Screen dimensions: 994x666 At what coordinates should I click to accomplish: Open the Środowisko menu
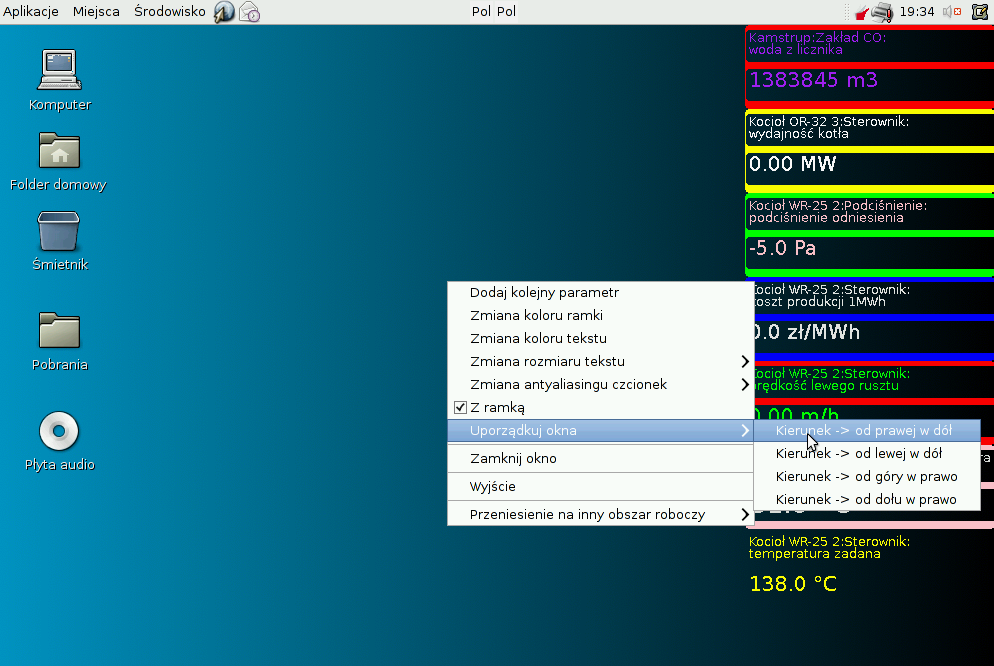[x=169, y=11]
